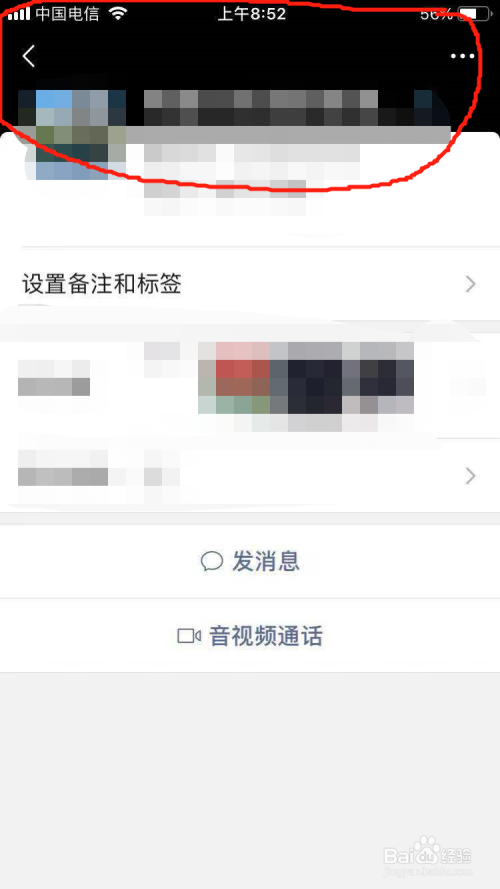500x889 pixels.
Task: Tap the 上午8:52 clock in status bar
Action: [252, 14]
